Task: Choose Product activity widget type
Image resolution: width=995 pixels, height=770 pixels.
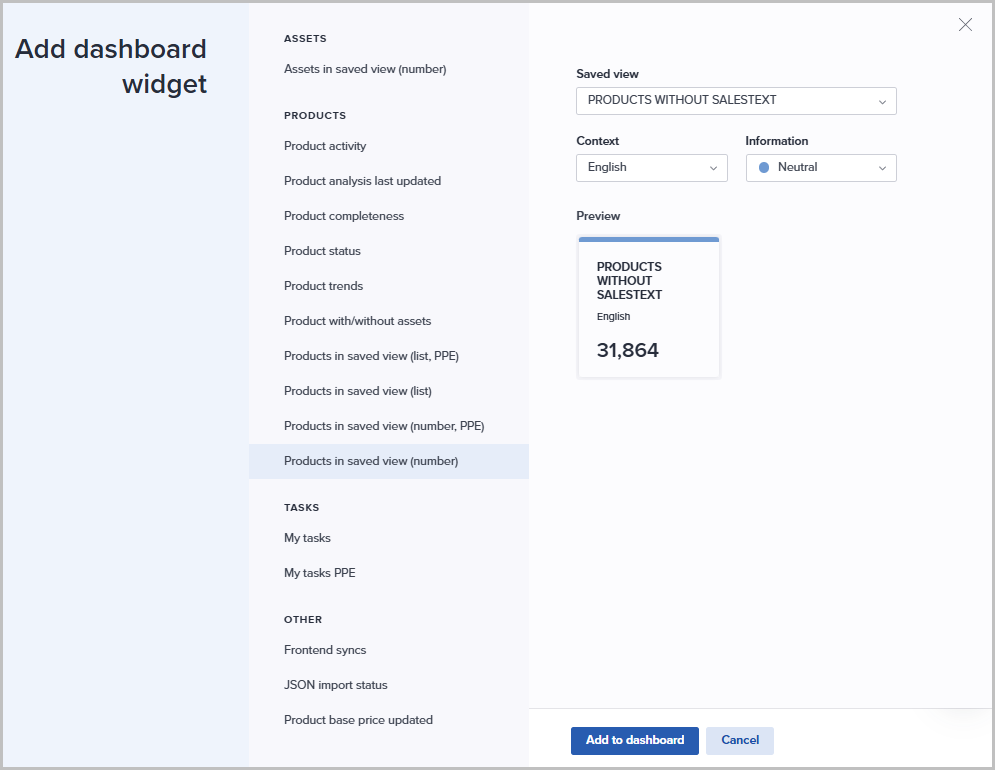Action: (x=325, y=146)
